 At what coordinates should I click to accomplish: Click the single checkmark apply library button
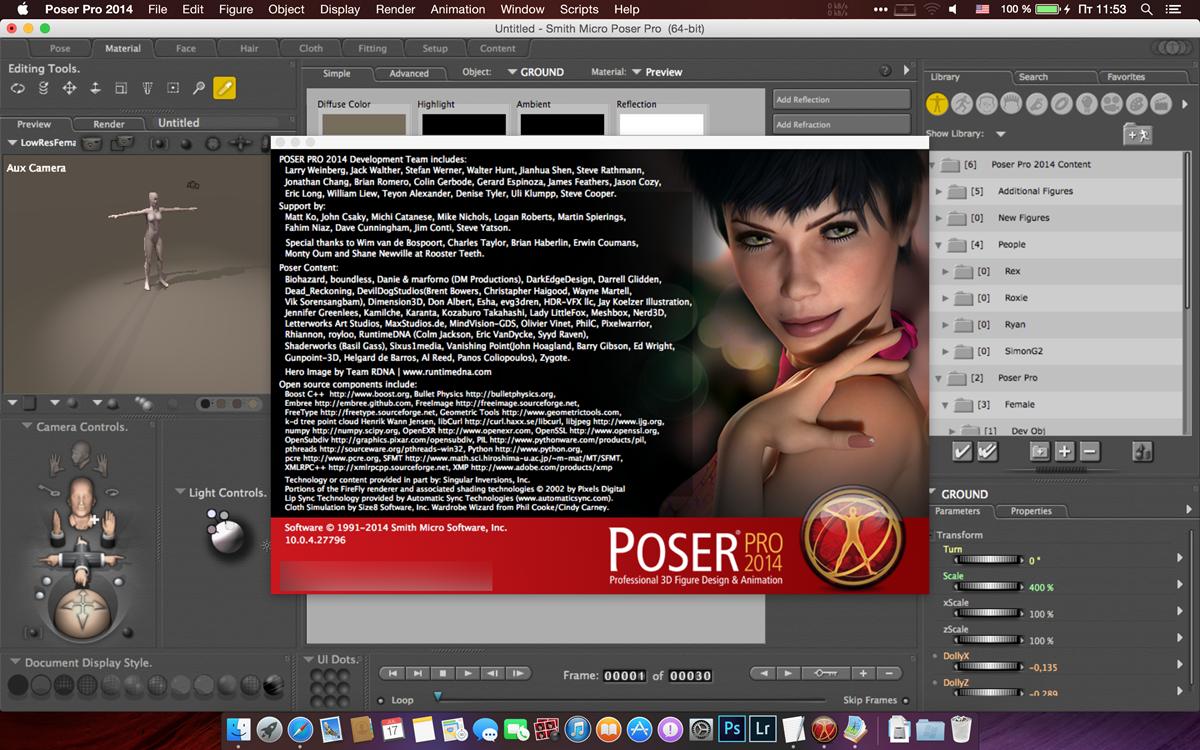point(962,452)
